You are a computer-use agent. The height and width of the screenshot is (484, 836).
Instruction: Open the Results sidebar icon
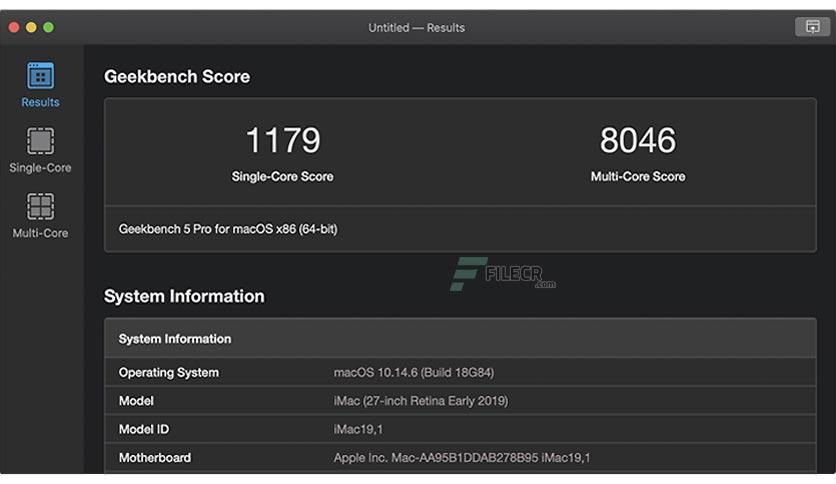click(x=41, y=76)
